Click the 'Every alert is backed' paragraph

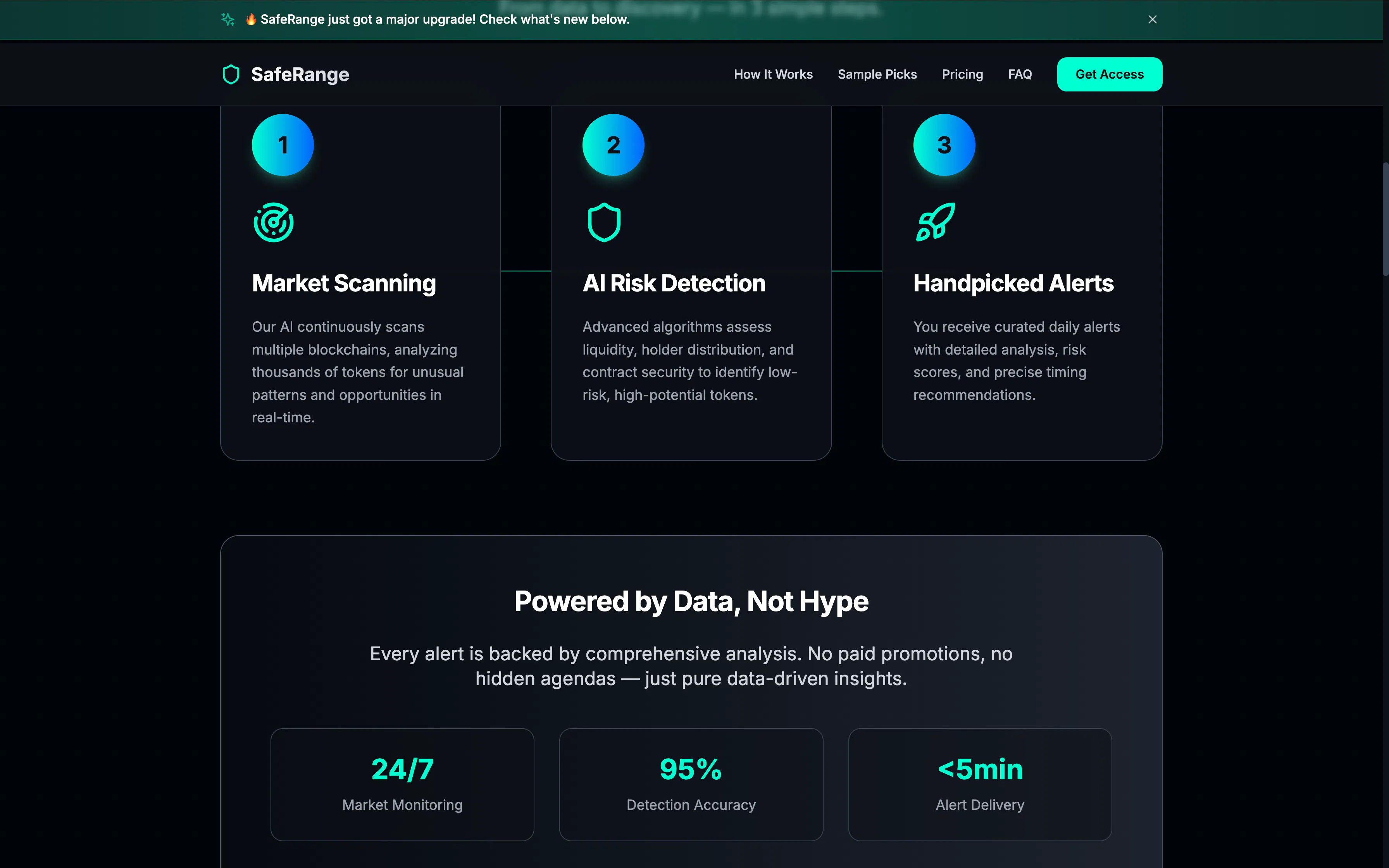coord(691,666)
